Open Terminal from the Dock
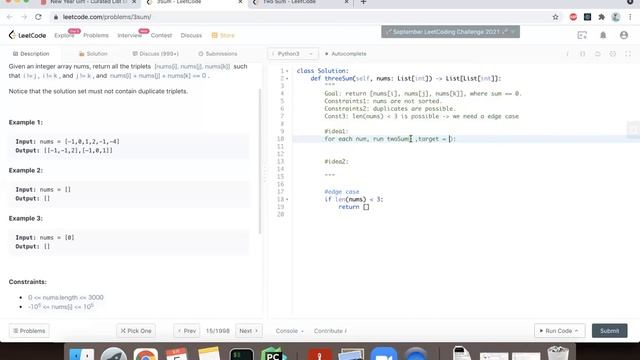The height and width of the screenshot is (360, 640). click(x=241, y=354)
